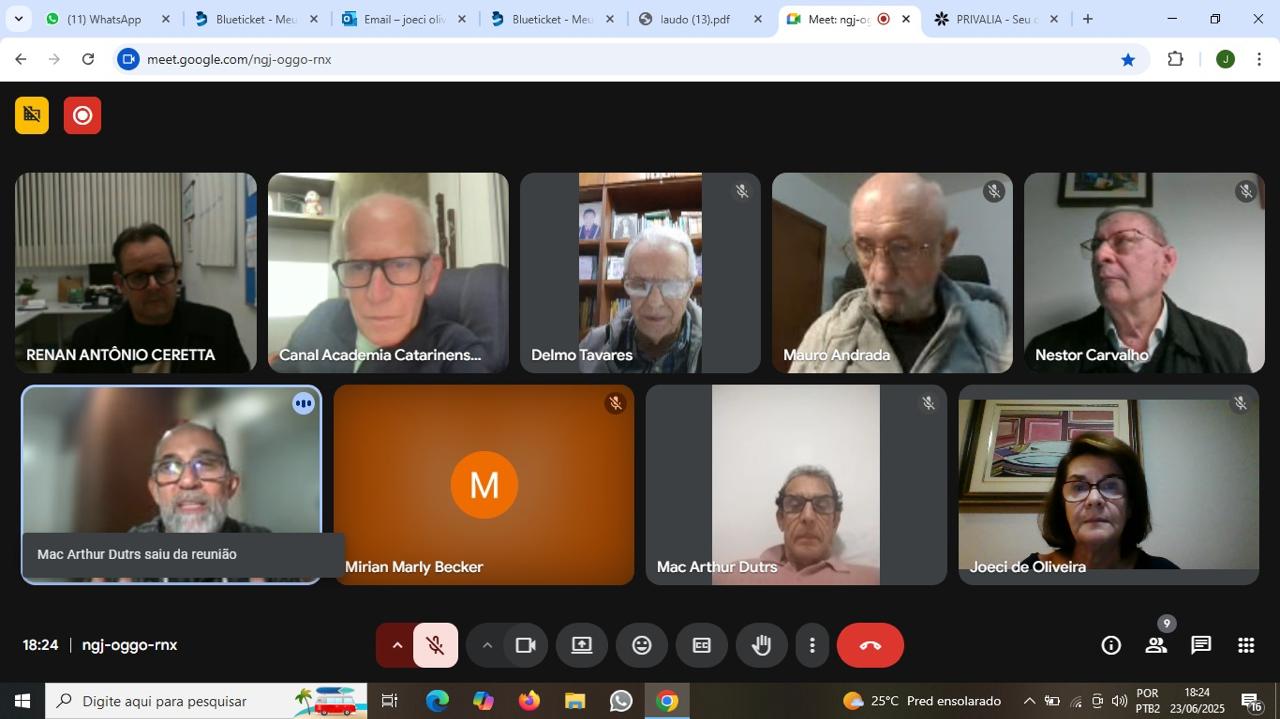Switch to the first Blueticket tab
Image resolution: width=1280 pixels, height=719 pixels.
[255, 19]
